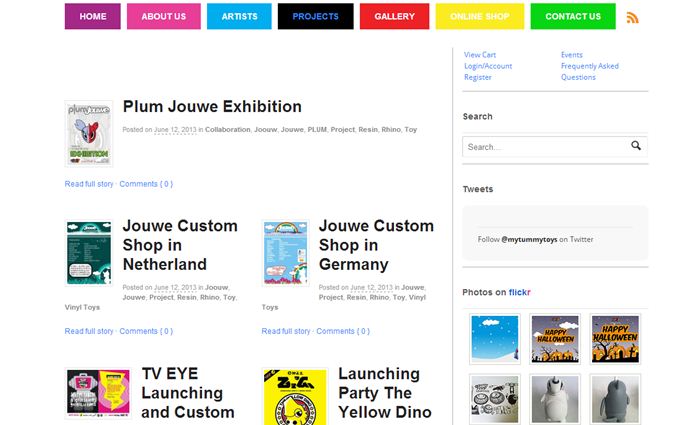
Task: Open the PROJECTS menu item
Action: coord(316,17)
